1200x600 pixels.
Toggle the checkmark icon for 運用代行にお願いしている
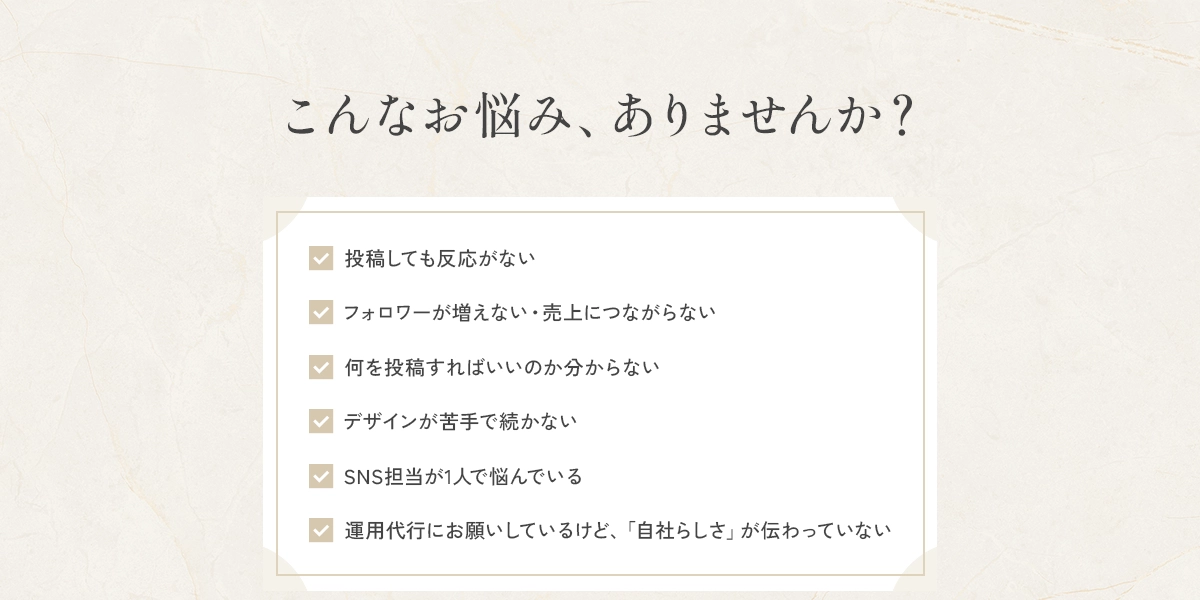tap(320, 530)
